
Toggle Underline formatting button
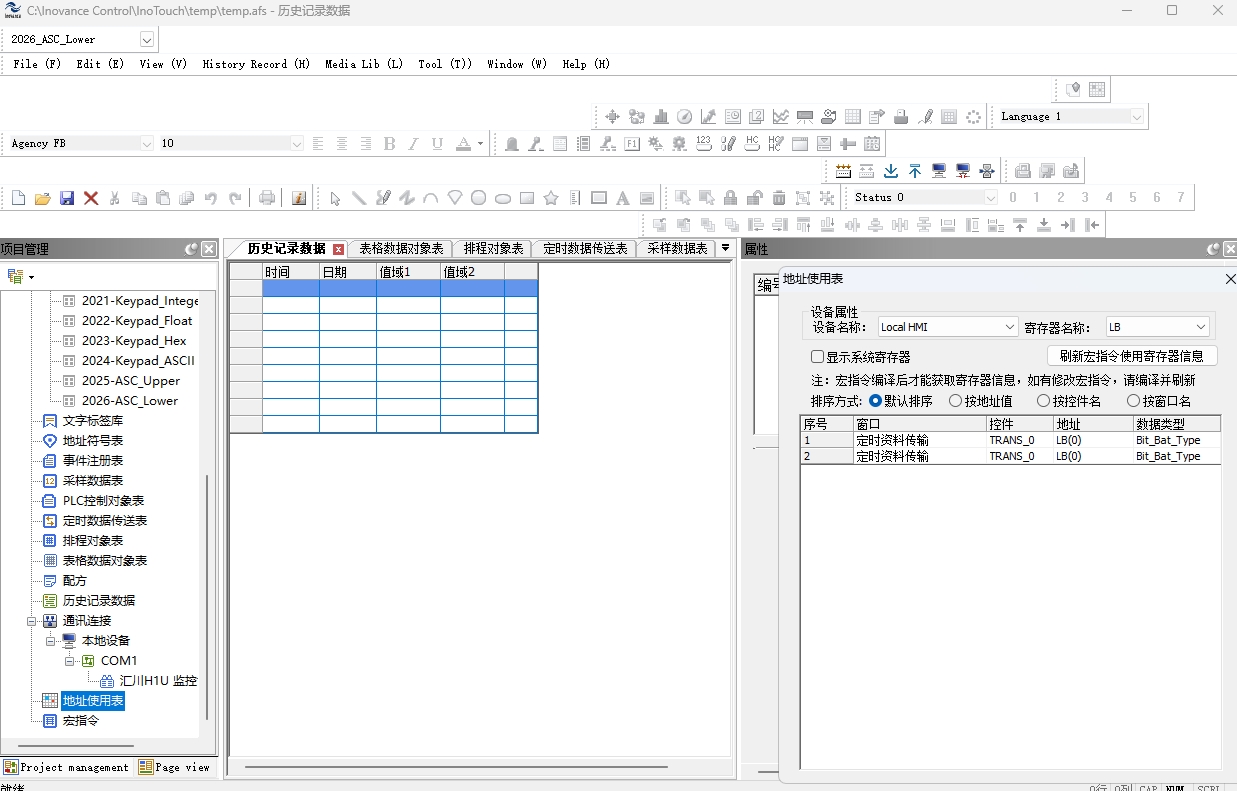pos(437,144)
